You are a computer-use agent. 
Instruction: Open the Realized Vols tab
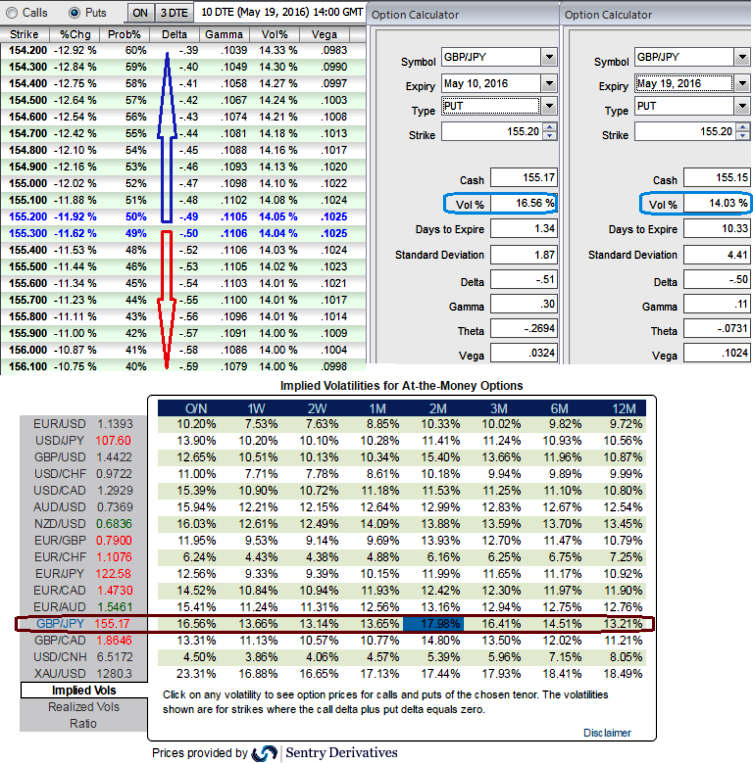pyautogui.click(x=84, y=707)
